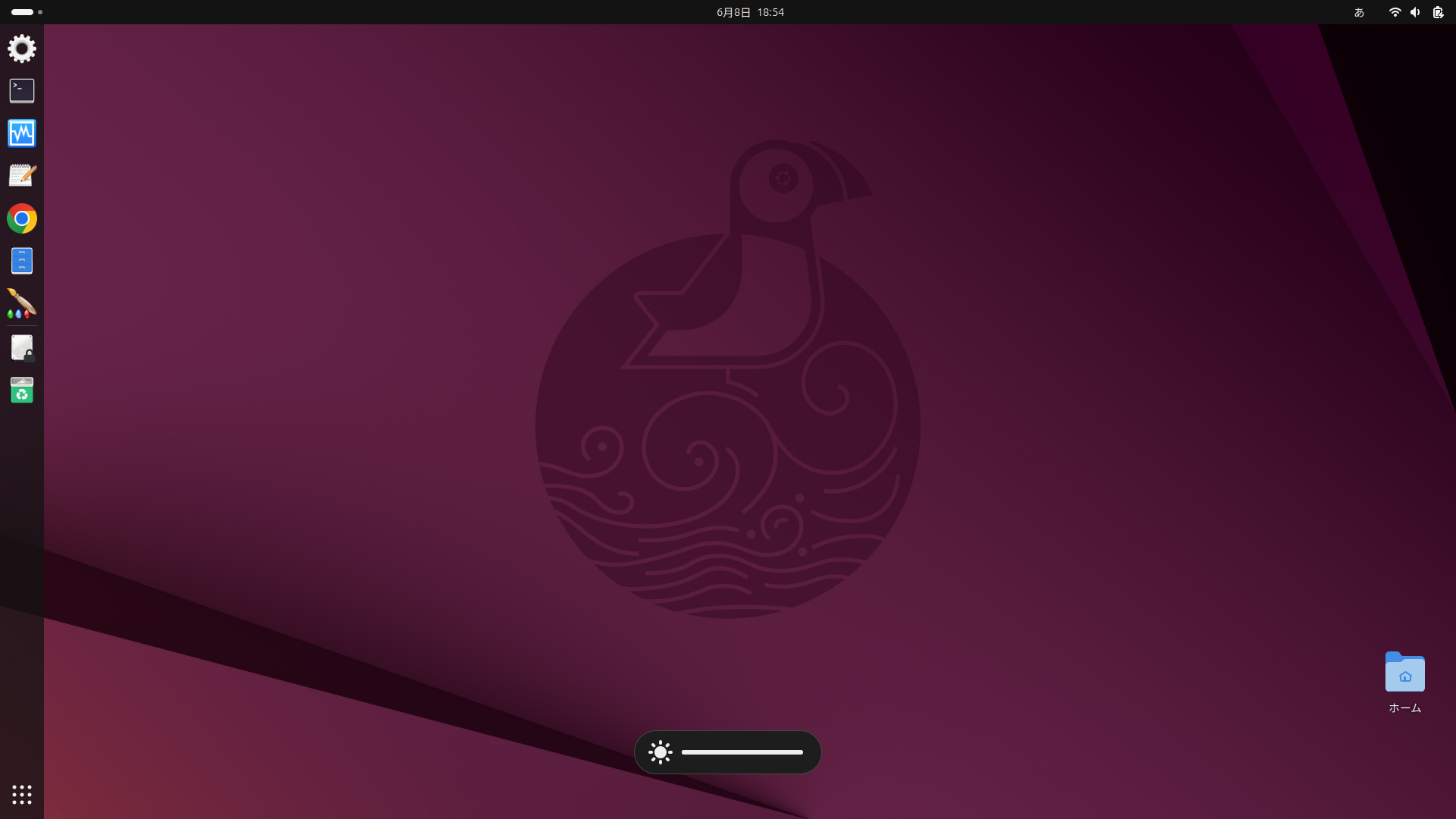Launch Google Chrome from the dock
1456x819 pixels.
[21, 218]
